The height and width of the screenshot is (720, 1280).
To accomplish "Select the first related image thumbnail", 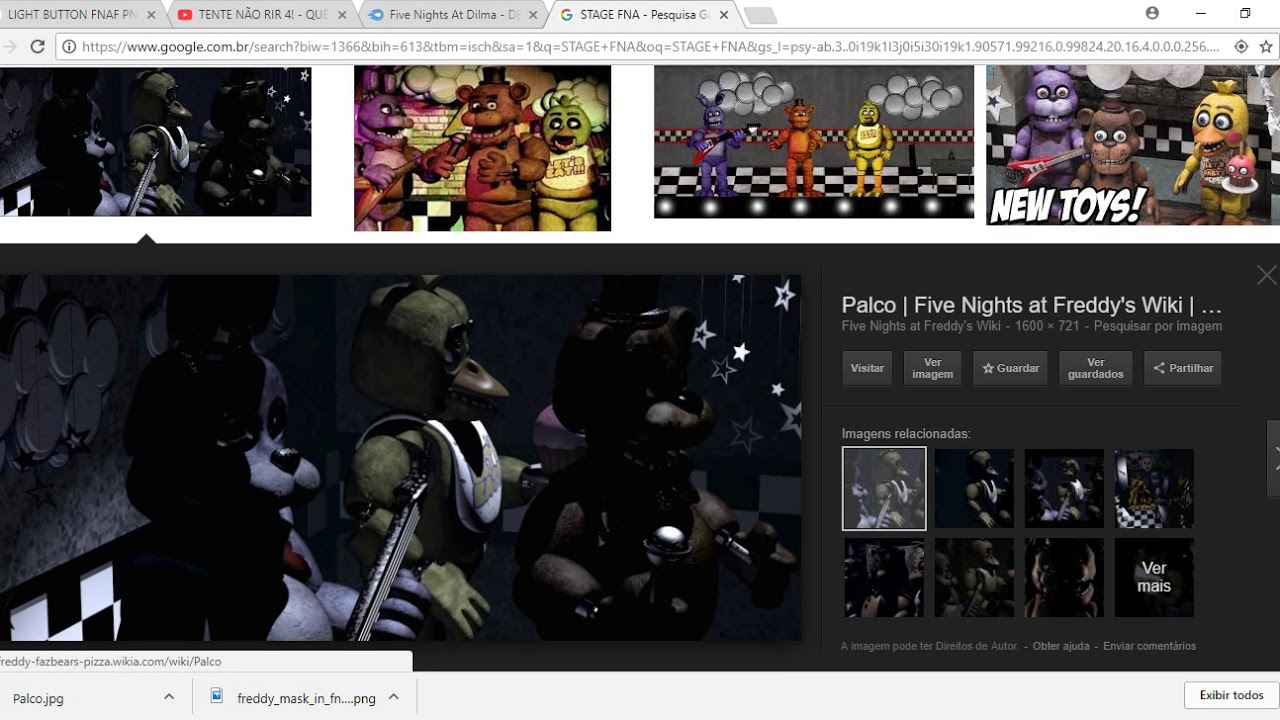I will pyautogui.click(x=884, y=488).
